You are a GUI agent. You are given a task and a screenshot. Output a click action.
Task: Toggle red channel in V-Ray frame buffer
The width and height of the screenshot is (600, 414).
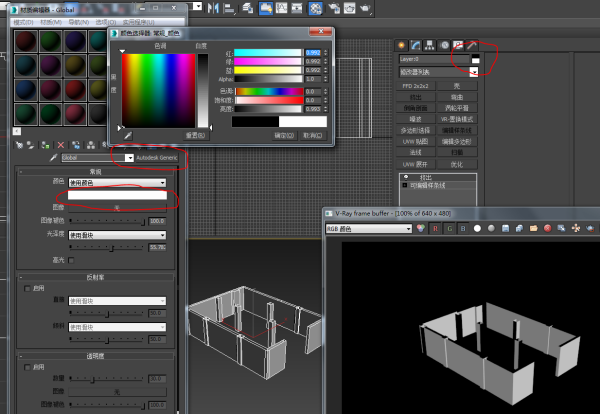pos(433,228)
